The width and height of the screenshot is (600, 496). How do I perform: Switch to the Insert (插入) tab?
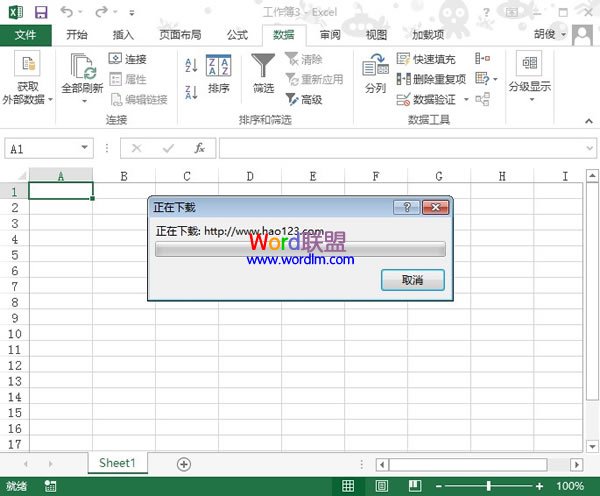click(x=123, y=35)
